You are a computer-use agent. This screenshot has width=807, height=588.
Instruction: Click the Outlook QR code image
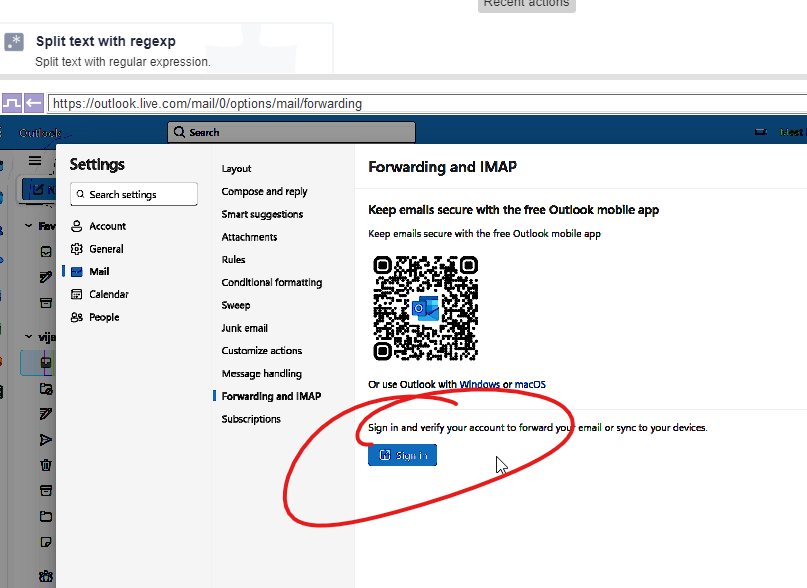pyautogui.click(x=425, y=308)
